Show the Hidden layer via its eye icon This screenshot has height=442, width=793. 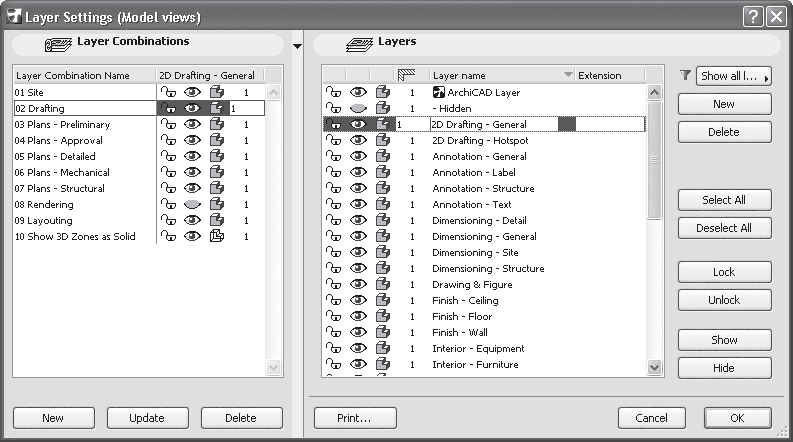(358, 108)
